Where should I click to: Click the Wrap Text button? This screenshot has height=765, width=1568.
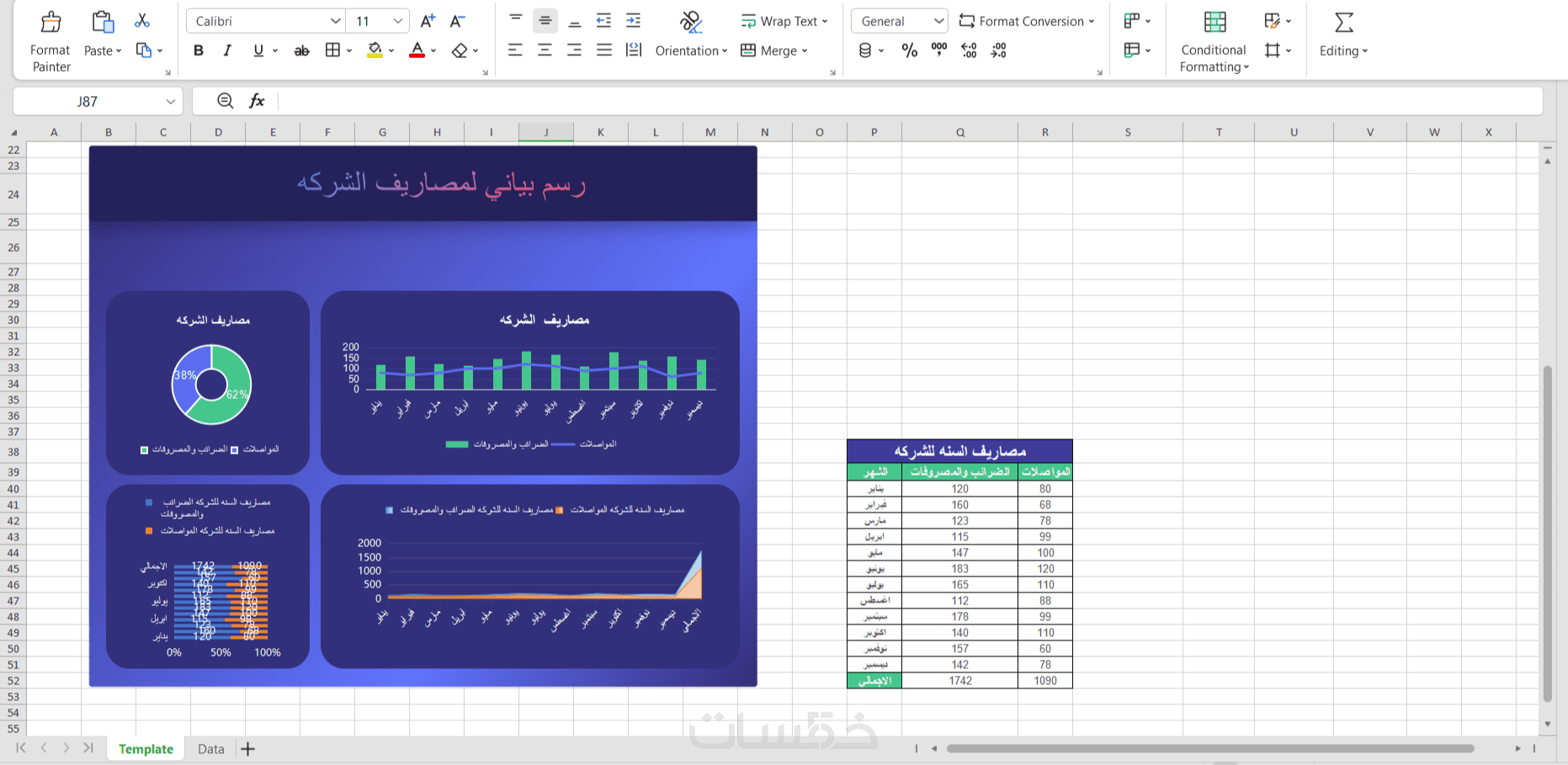(784, 21)
